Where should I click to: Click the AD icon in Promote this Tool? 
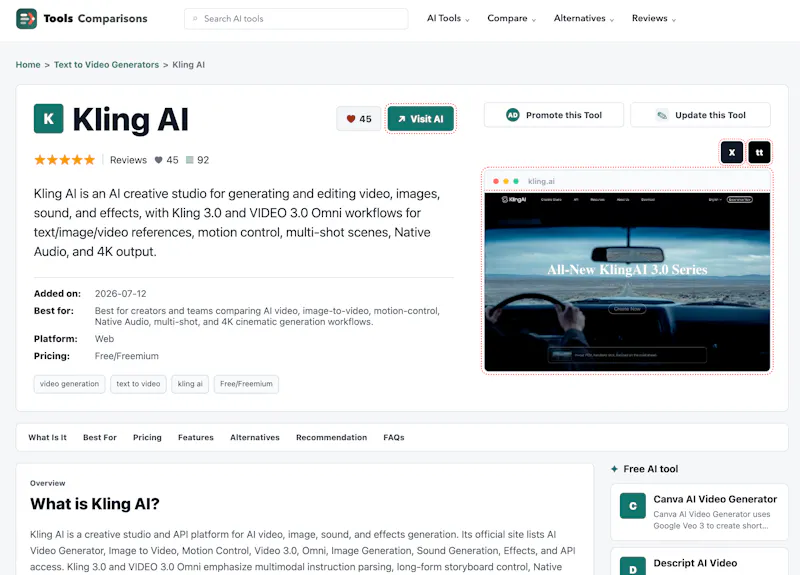click(x=513, y=115)
